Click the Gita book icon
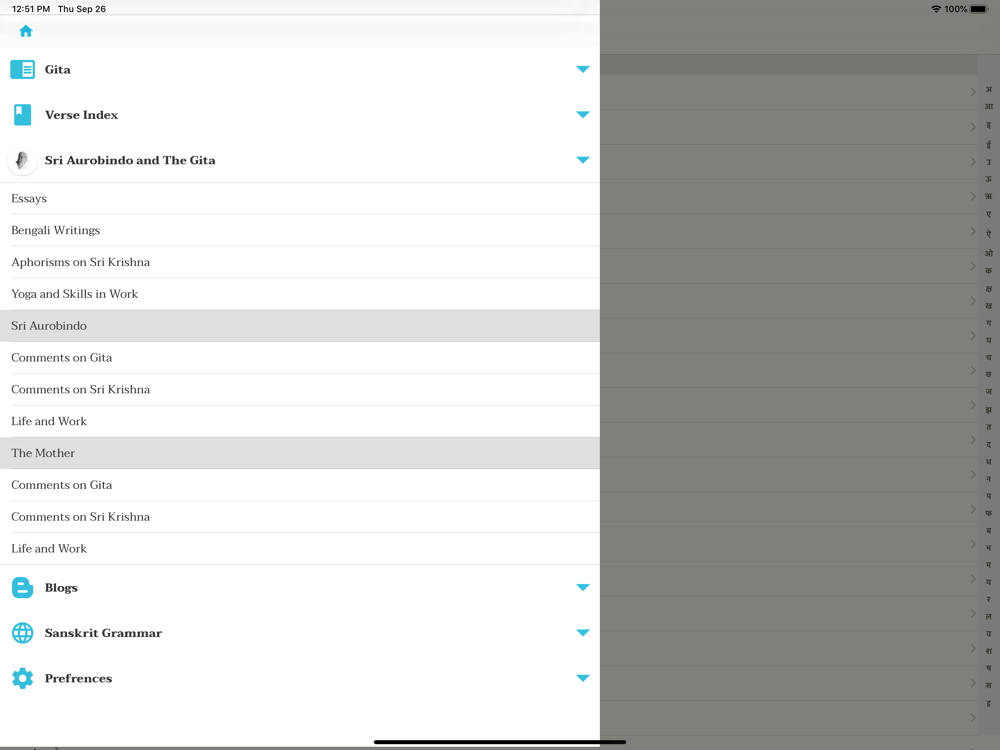1000x750 pixels. [x=22, y=70]
